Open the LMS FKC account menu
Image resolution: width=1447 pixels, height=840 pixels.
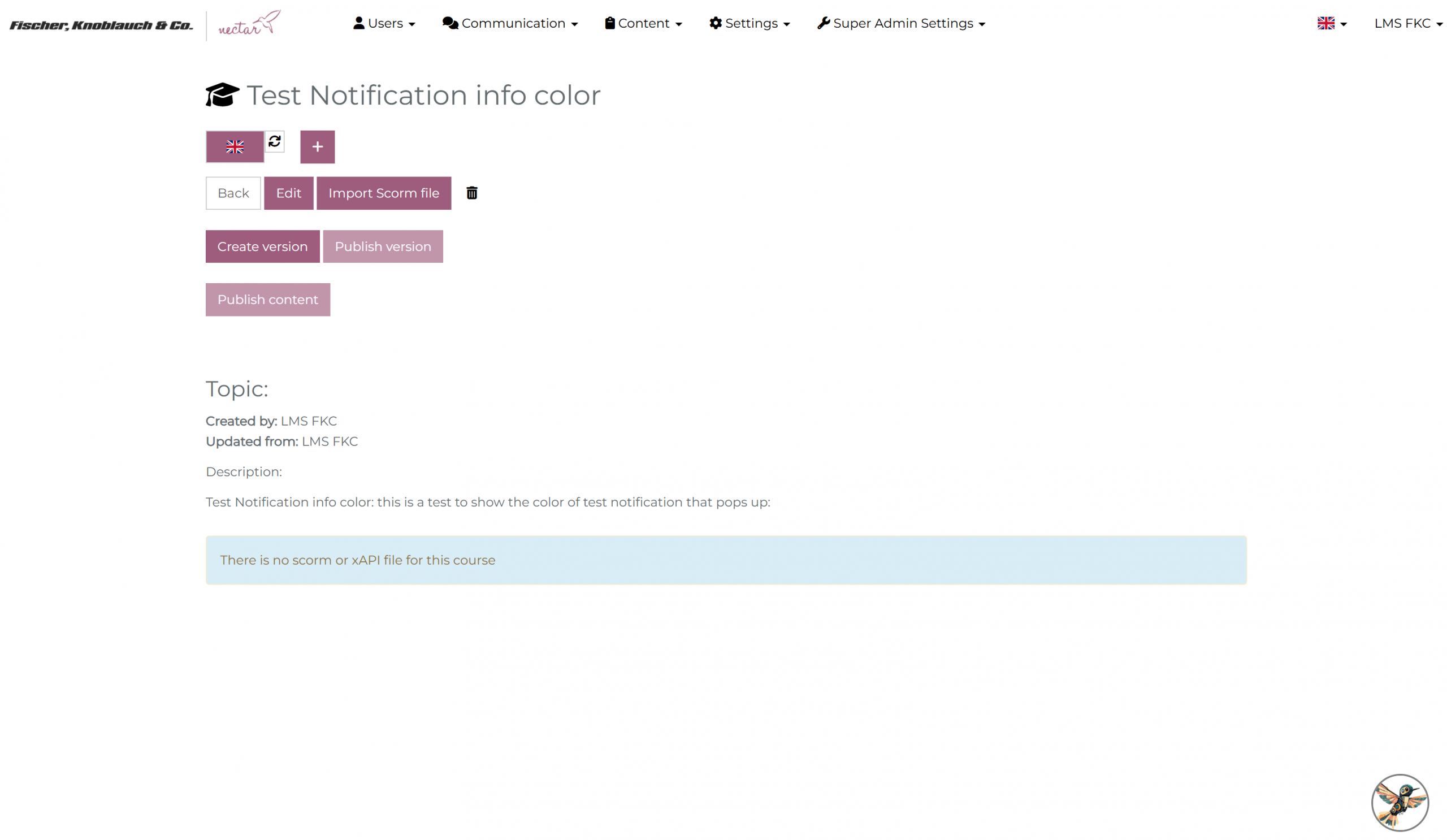1407,24
